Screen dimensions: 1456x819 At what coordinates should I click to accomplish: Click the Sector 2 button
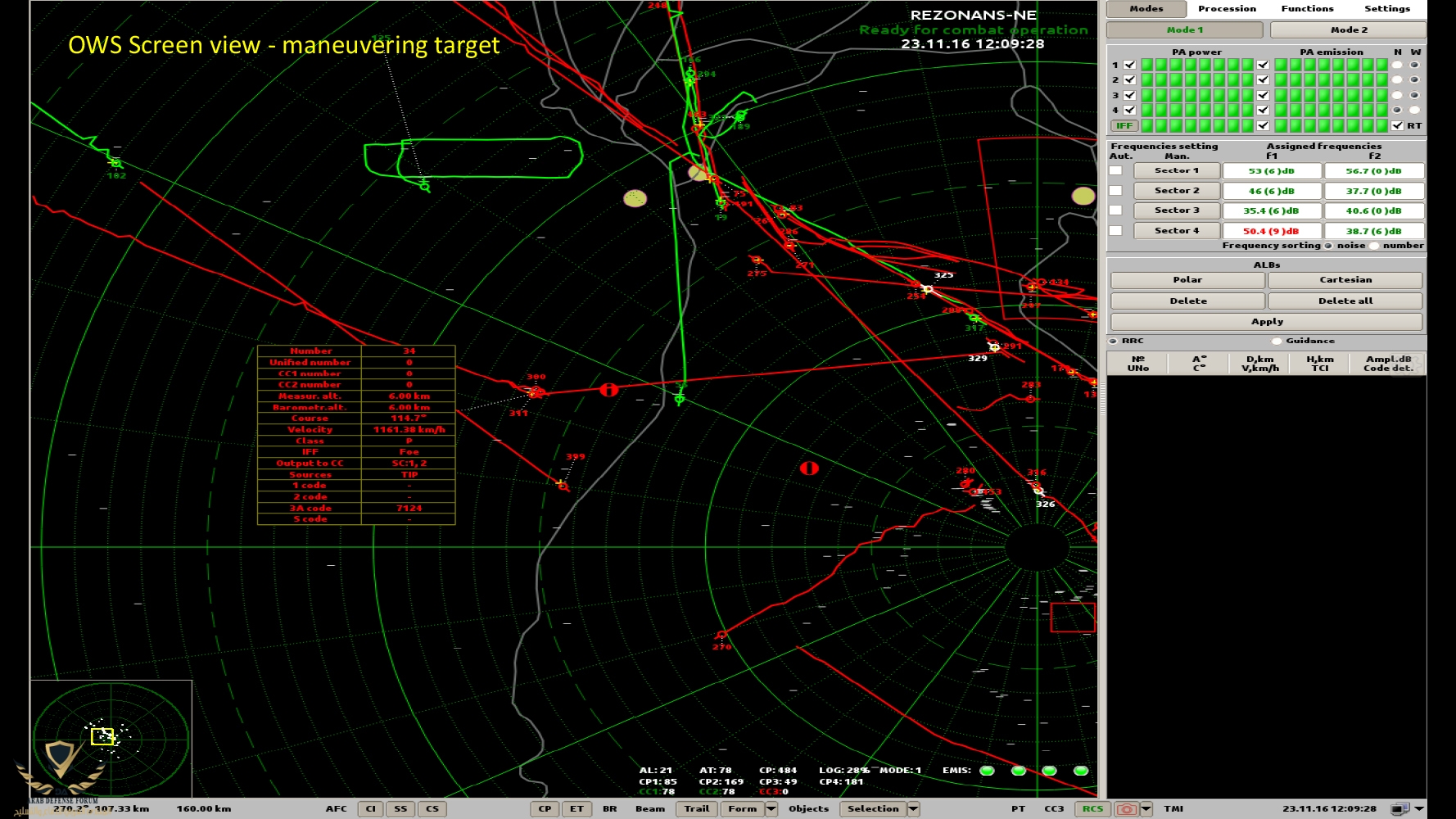(x=1177, y=191)
